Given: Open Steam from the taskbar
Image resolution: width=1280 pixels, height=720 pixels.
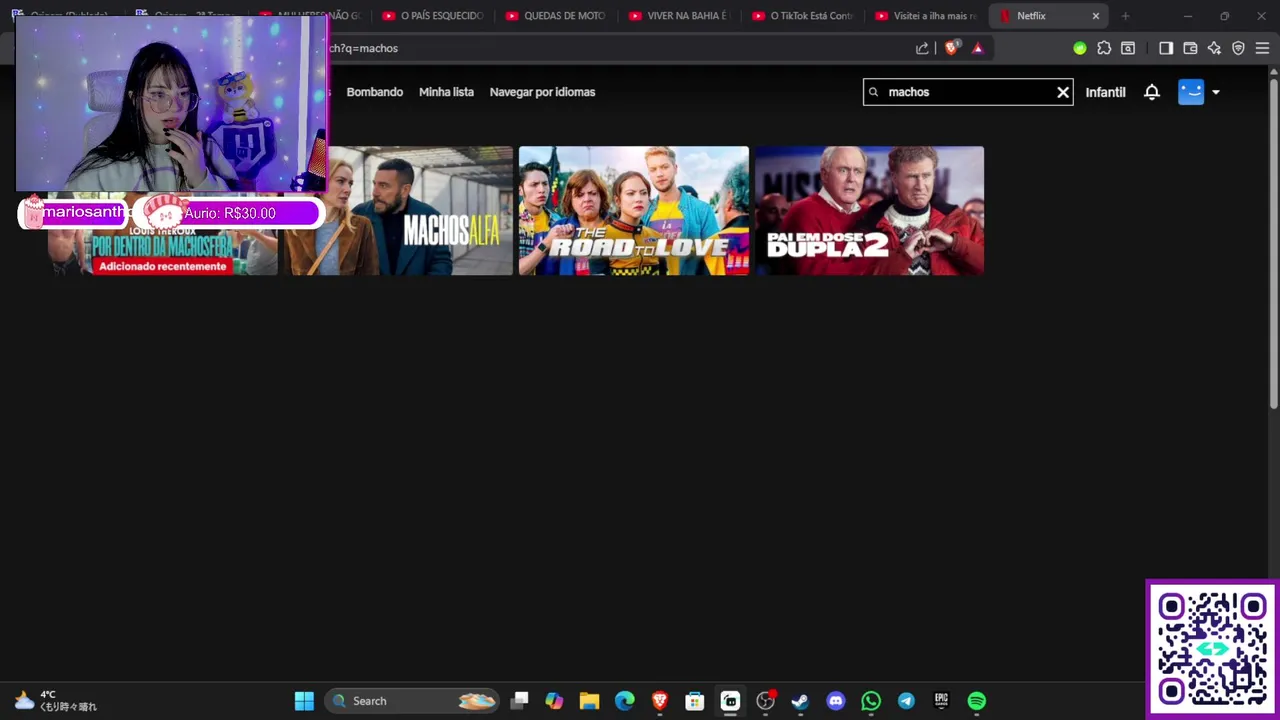Looking at the screenshot, I should coord(800,701).
